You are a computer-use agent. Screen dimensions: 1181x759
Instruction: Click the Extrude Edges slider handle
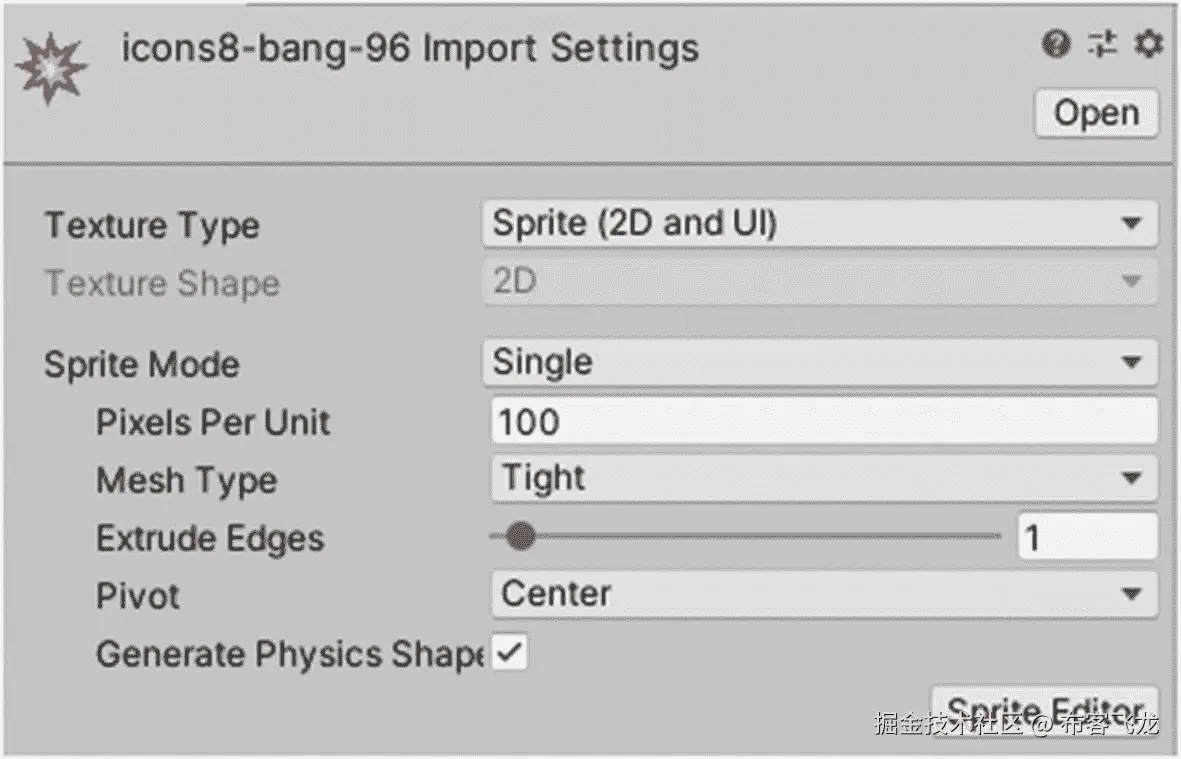click(519, 537)
